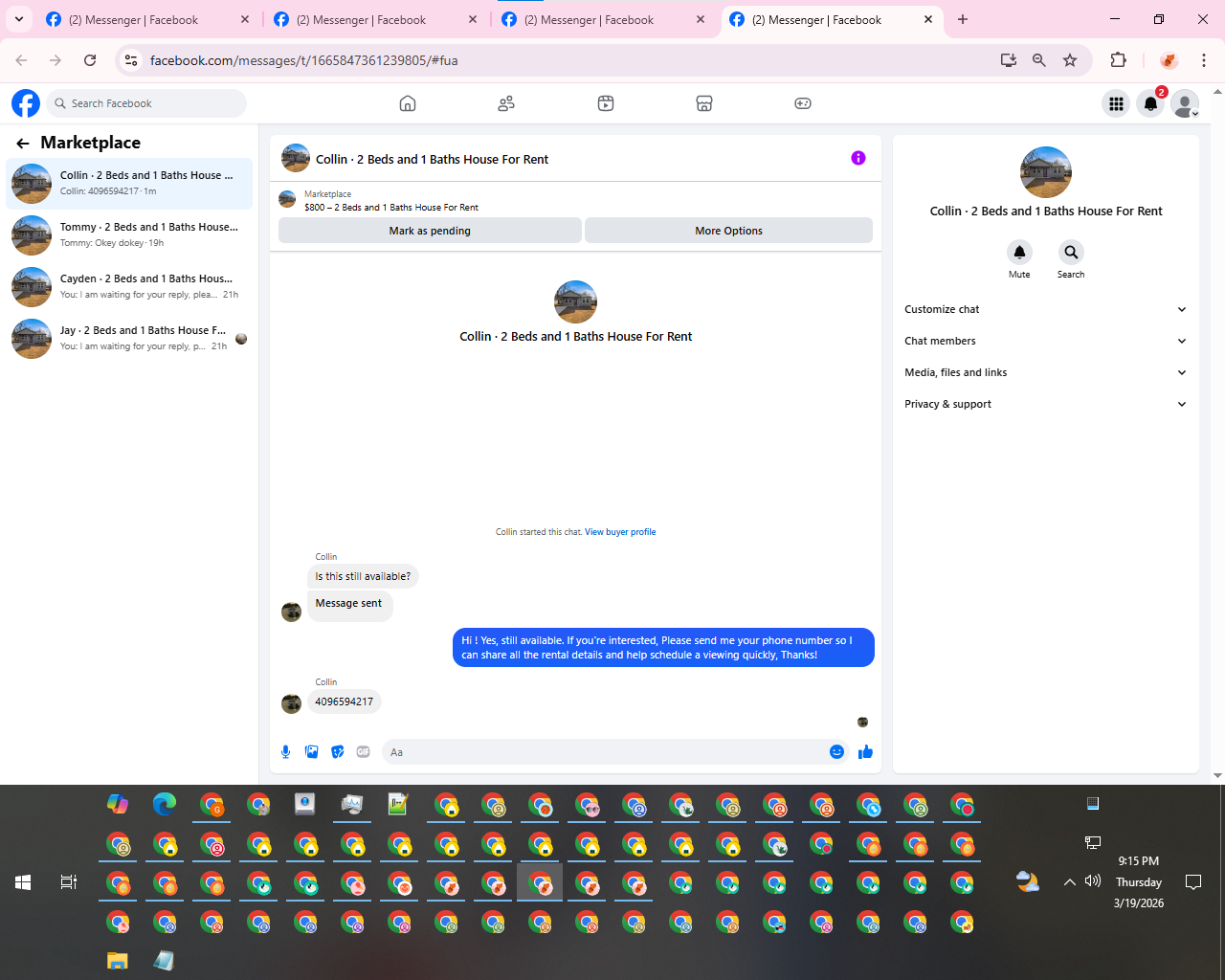The image size is (1225, 980).
Task: Open Task View on the taskbar
Action: click(69, 882)
